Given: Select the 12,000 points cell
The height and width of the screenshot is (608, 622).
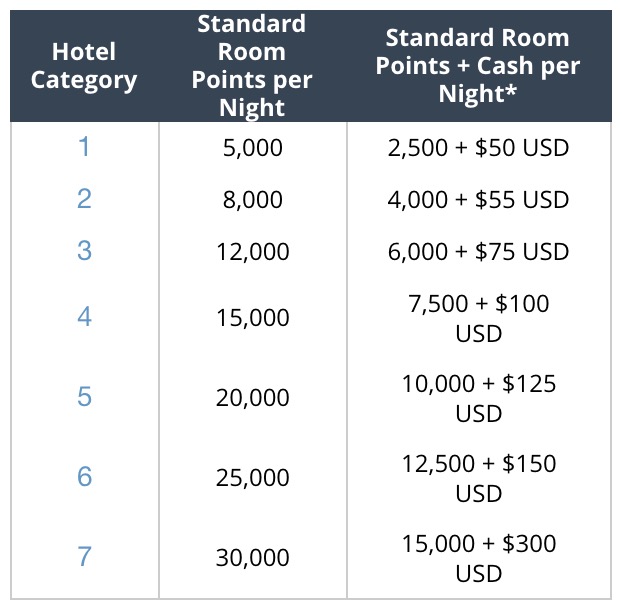Looking at the screenshot, I should 253,251.
